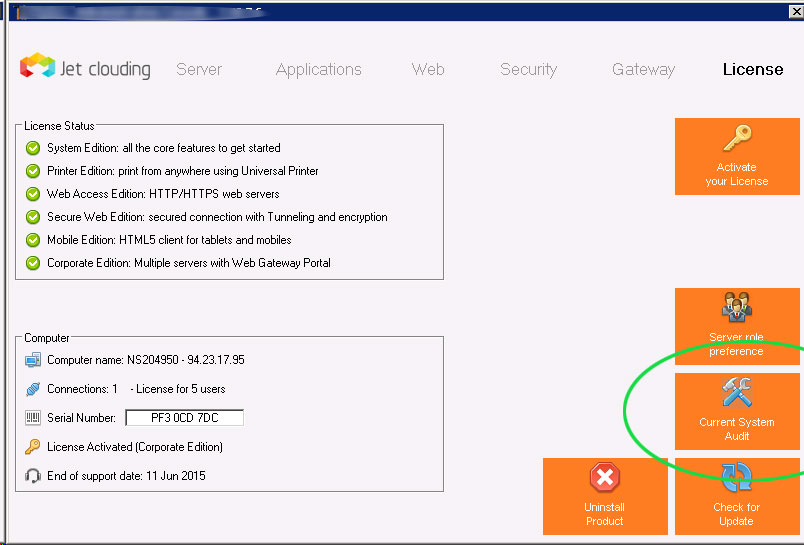
Task: Click the Server role preference people icon
Action: 736,309
